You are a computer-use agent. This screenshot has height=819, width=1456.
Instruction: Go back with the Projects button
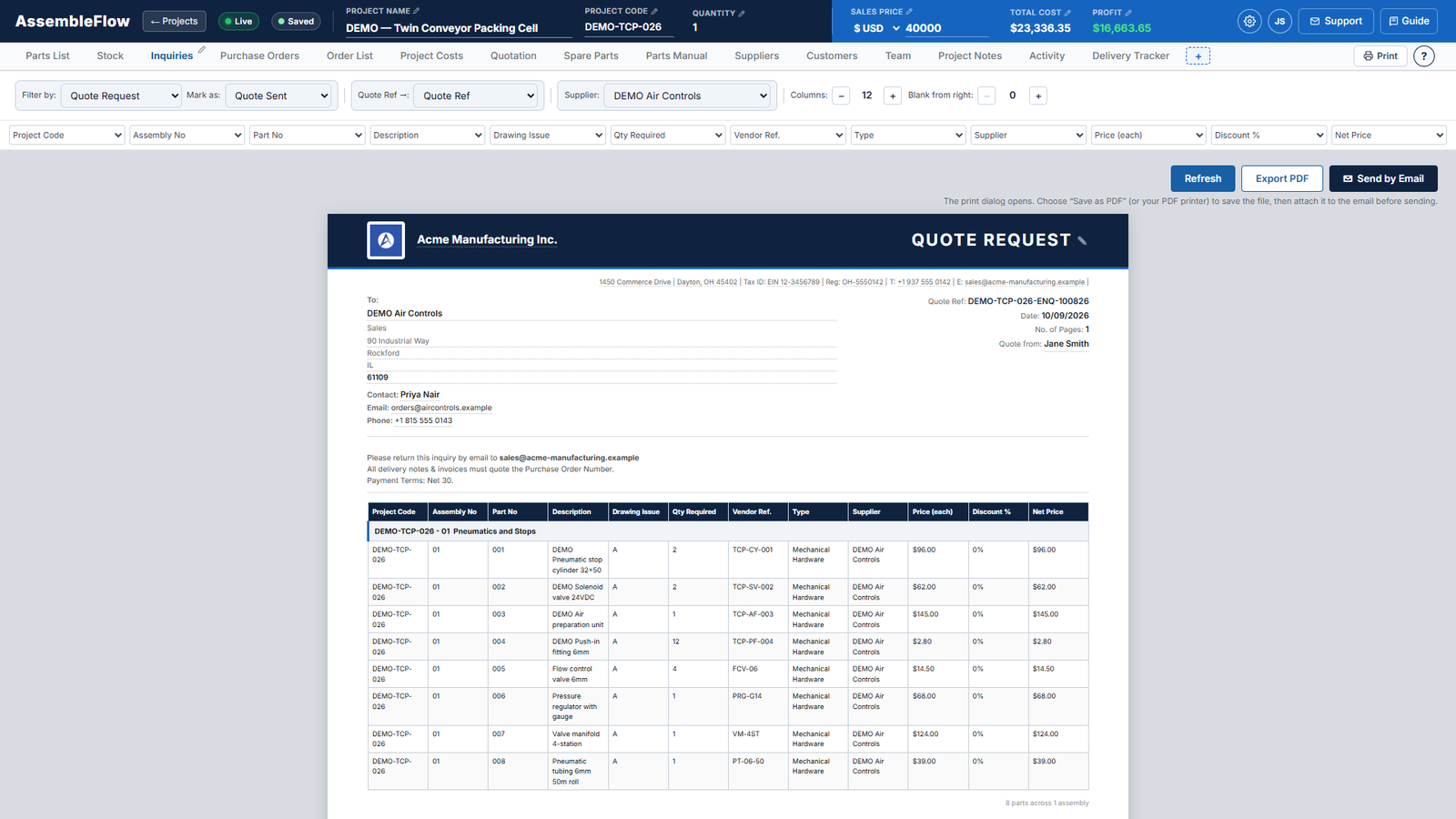coord(174,21)
